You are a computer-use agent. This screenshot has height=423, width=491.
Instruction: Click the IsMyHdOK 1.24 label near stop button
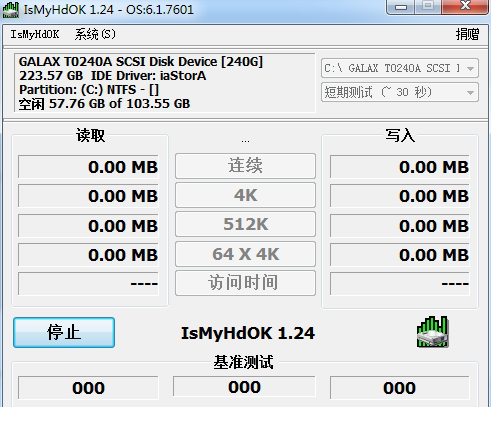click(x=247, y=333)
